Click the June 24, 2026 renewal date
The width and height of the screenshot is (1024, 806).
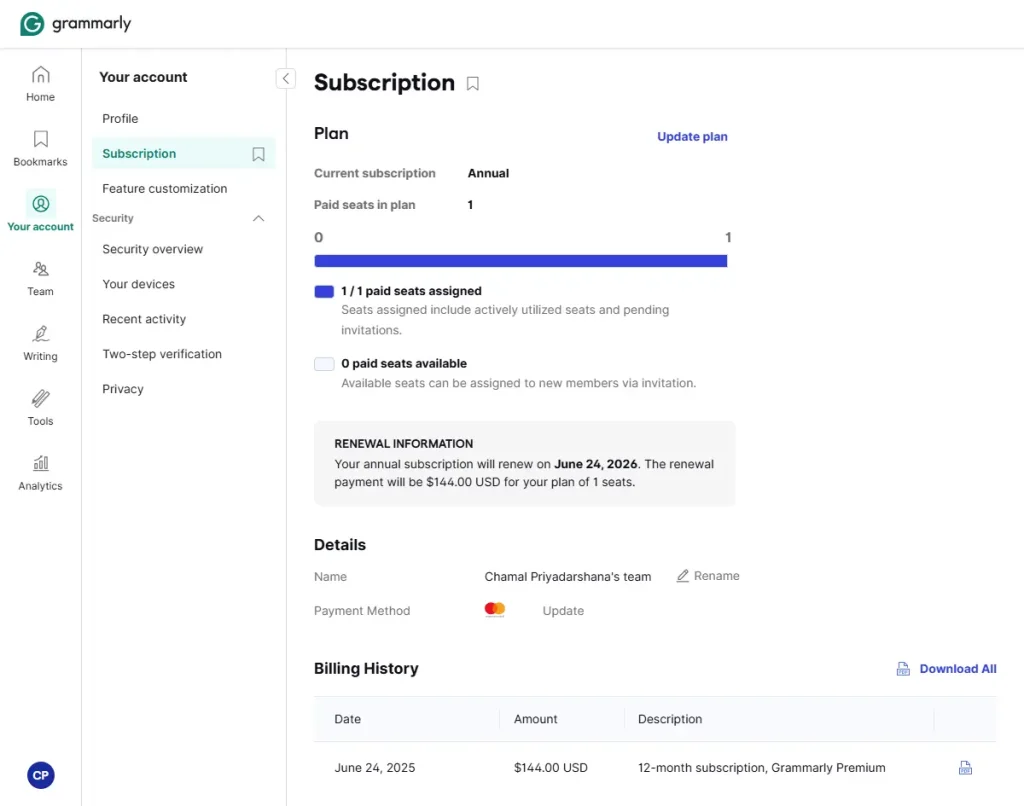point(596,464)
